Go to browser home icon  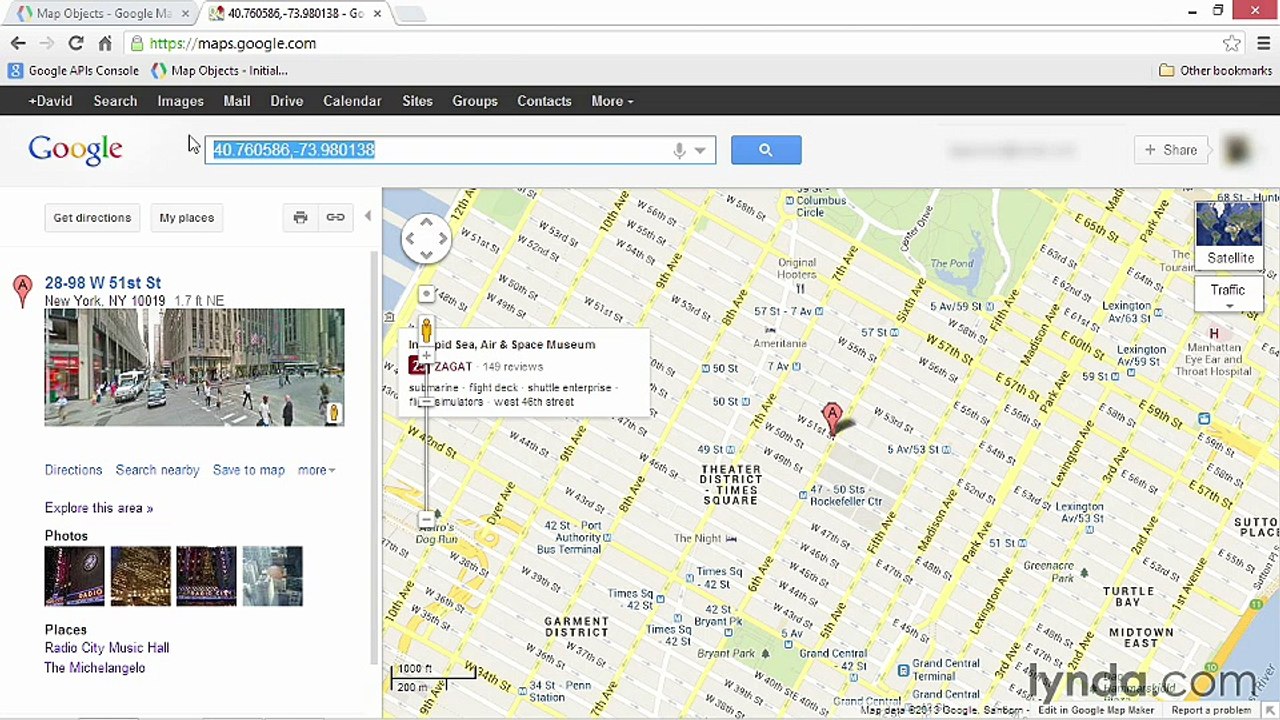tap(105, 43)
